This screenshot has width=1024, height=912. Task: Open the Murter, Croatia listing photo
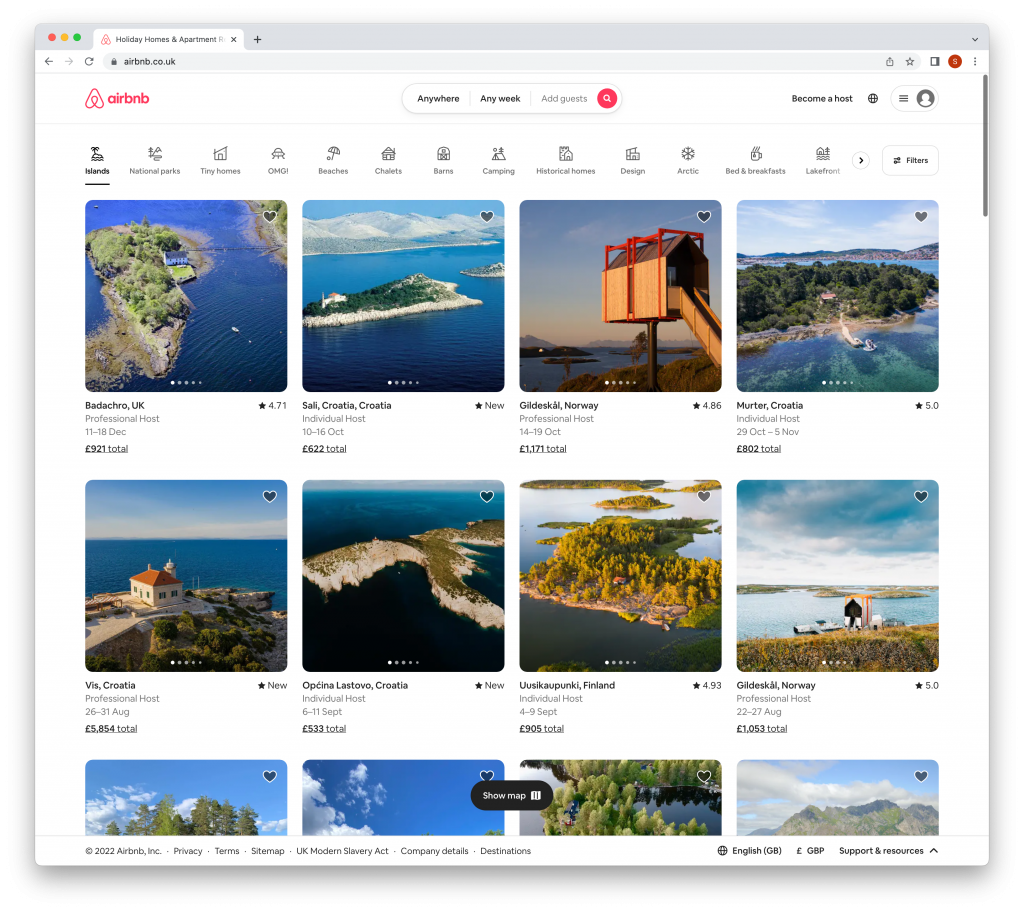[x=837, y=296]
